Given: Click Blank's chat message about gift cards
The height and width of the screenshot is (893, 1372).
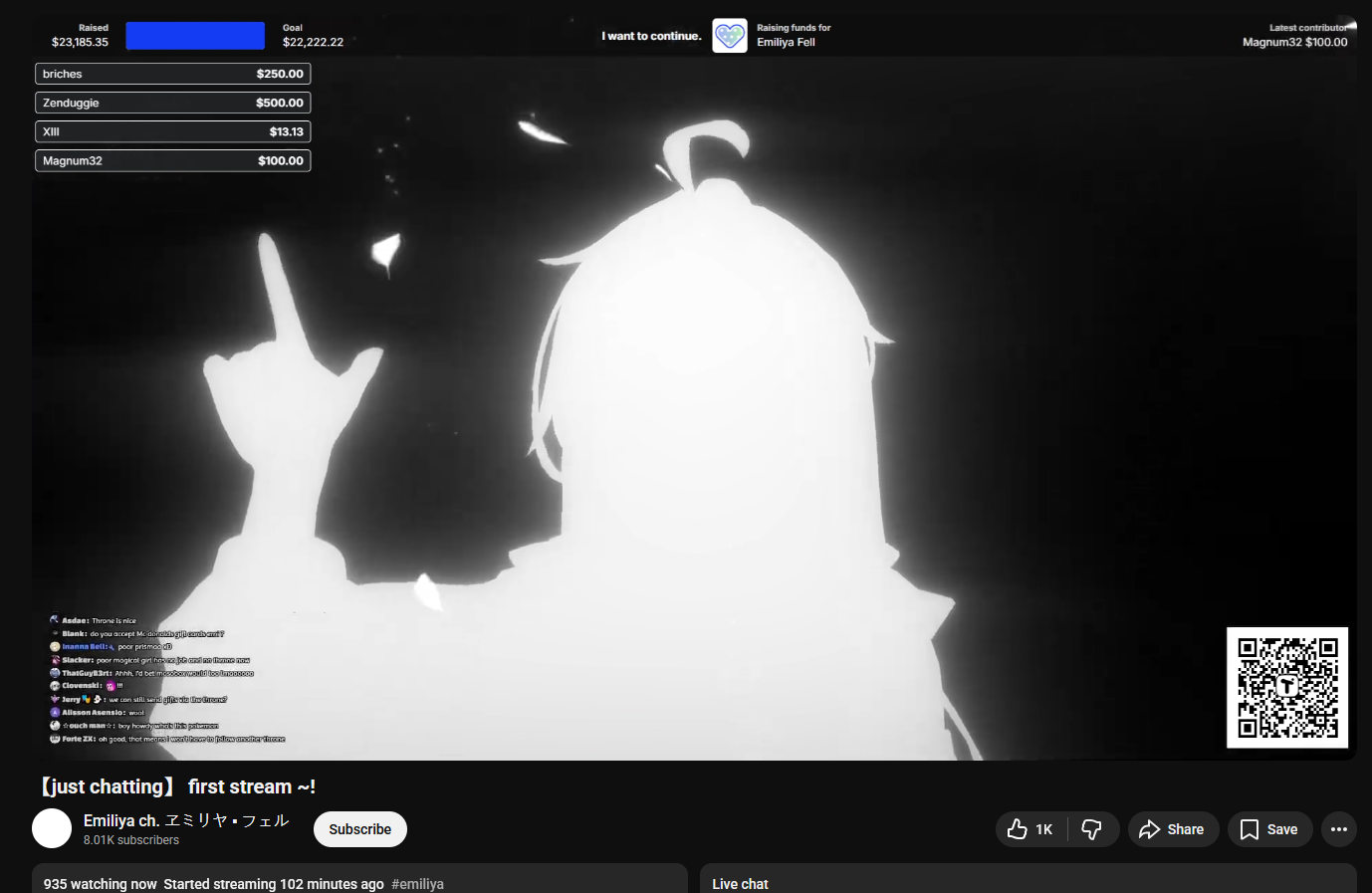Looking at the screenshot, I should 137,633.
